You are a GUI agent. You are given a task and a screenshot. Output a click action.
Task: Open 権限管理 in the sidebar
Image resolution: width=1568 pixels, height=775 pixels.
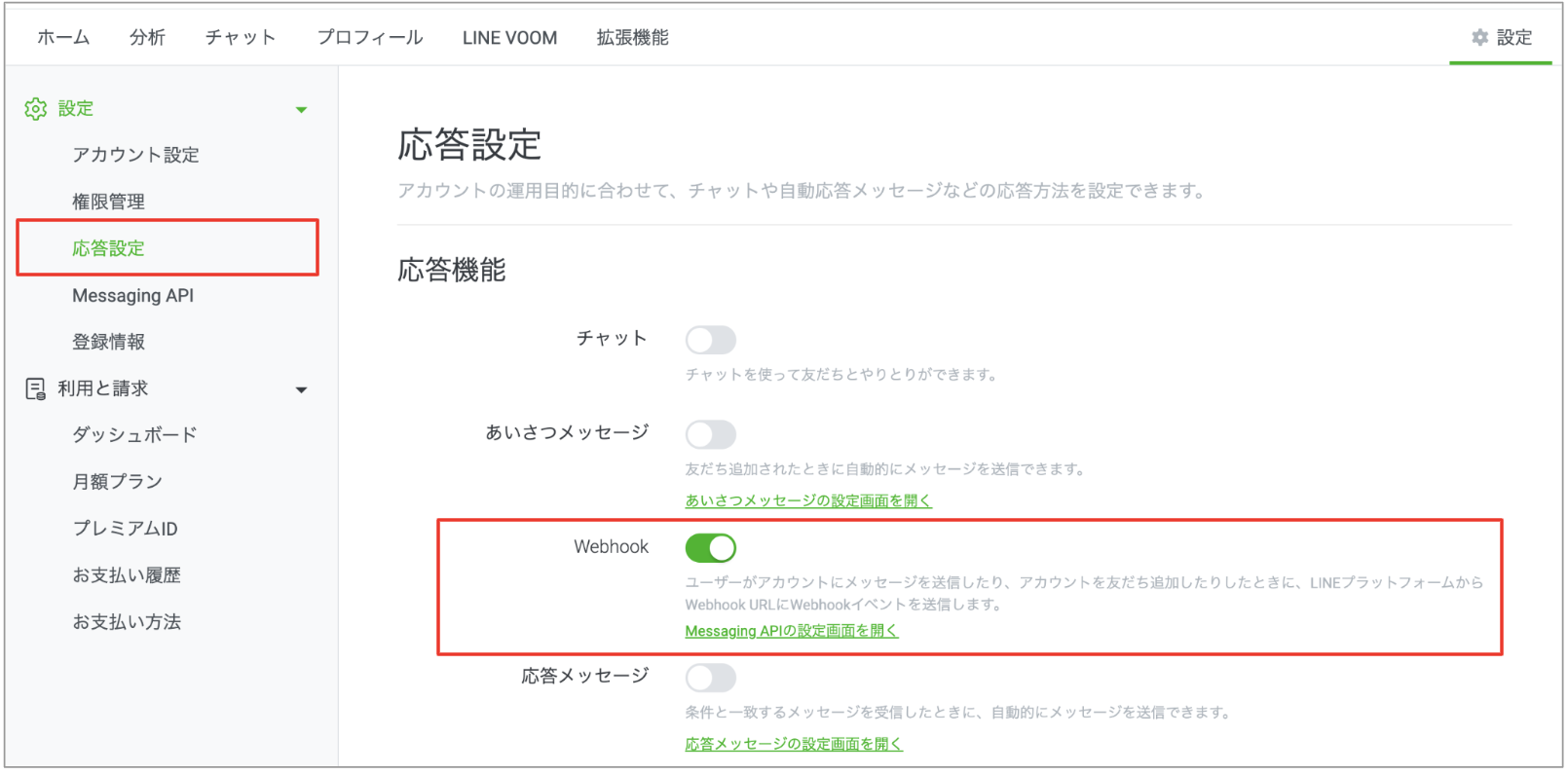(108, 202)
